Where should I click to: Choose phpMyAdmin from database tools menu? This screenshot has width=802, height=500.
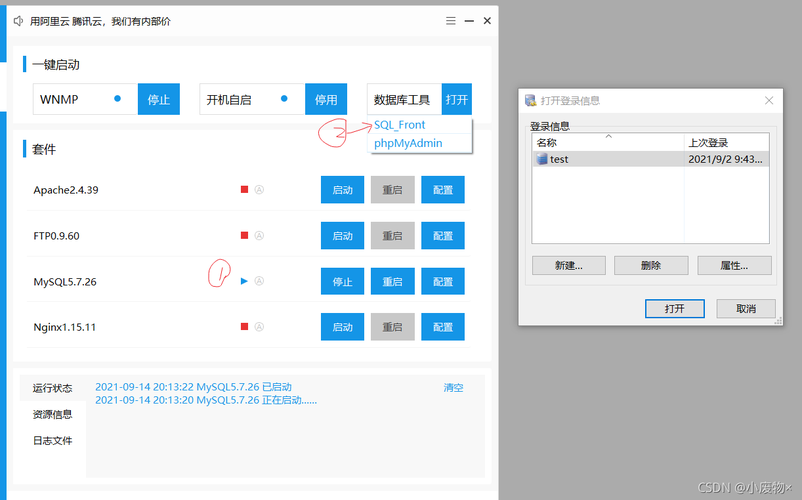(408, 143)
